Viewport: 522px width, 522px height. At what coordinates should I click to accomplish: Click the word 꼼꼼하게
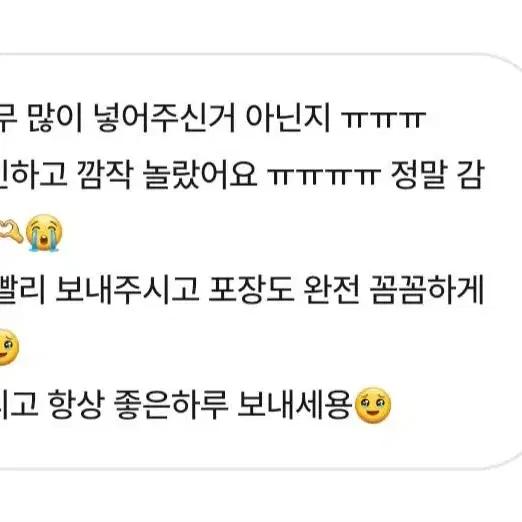pyautogui.click(x=427, y=289)
